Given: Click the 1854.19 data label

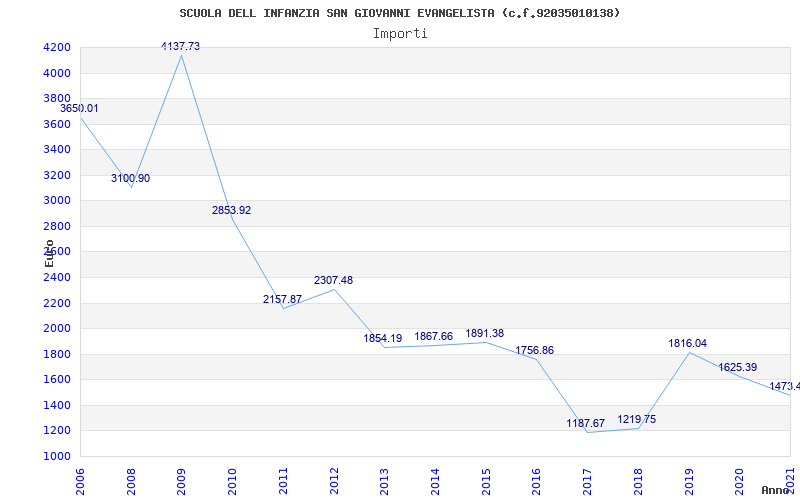Looking at the screenshot, I should pos(383,338).
